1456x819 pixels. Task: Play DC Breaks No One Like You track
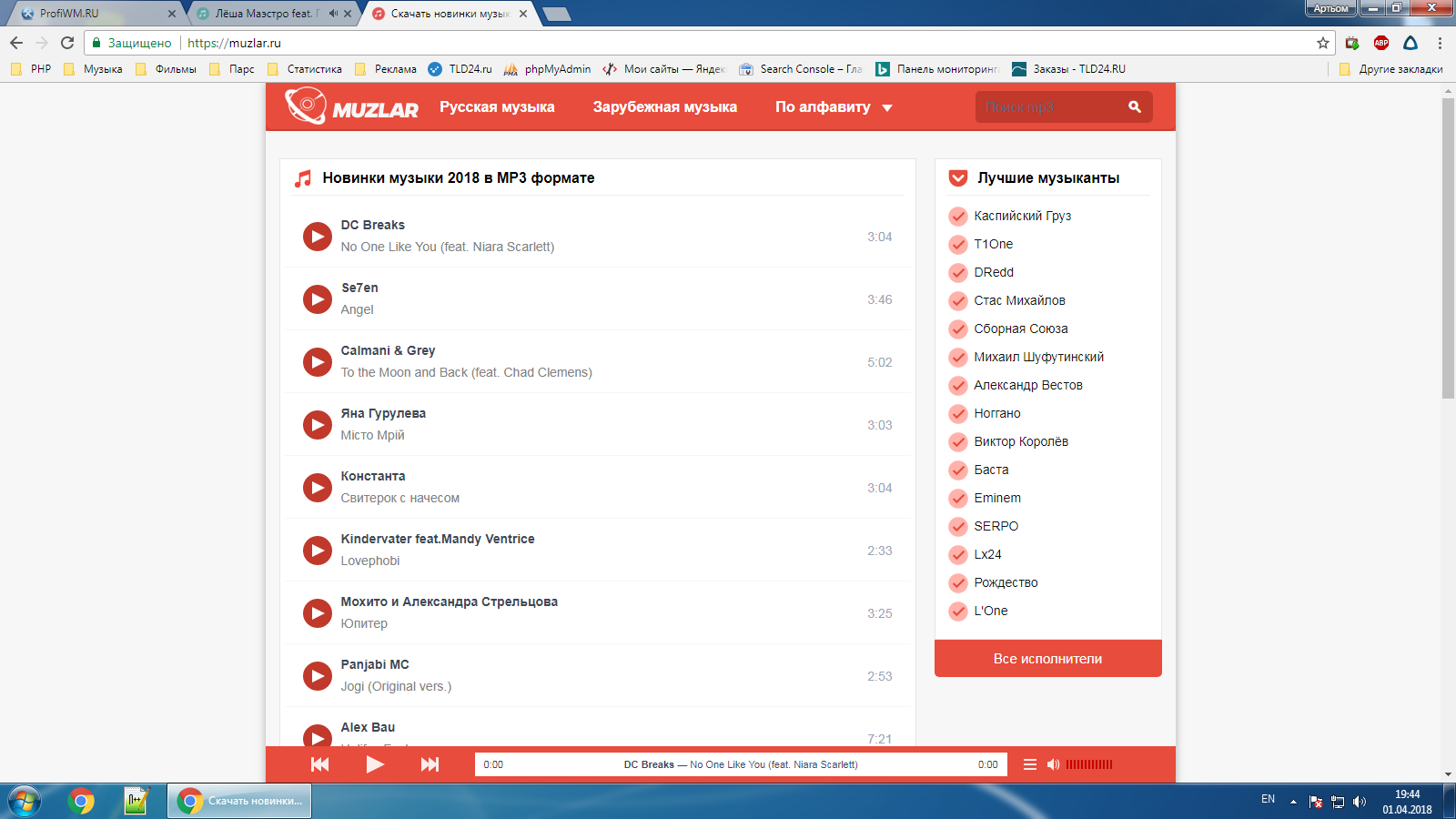(317, 237)
